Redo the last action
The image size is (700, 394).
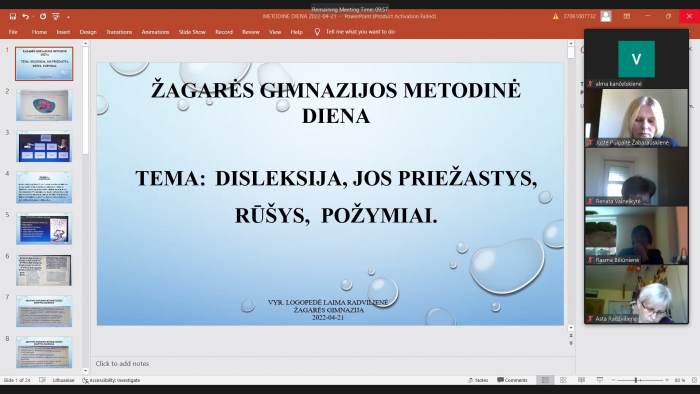pyautogui.click(x=43, y=17)
